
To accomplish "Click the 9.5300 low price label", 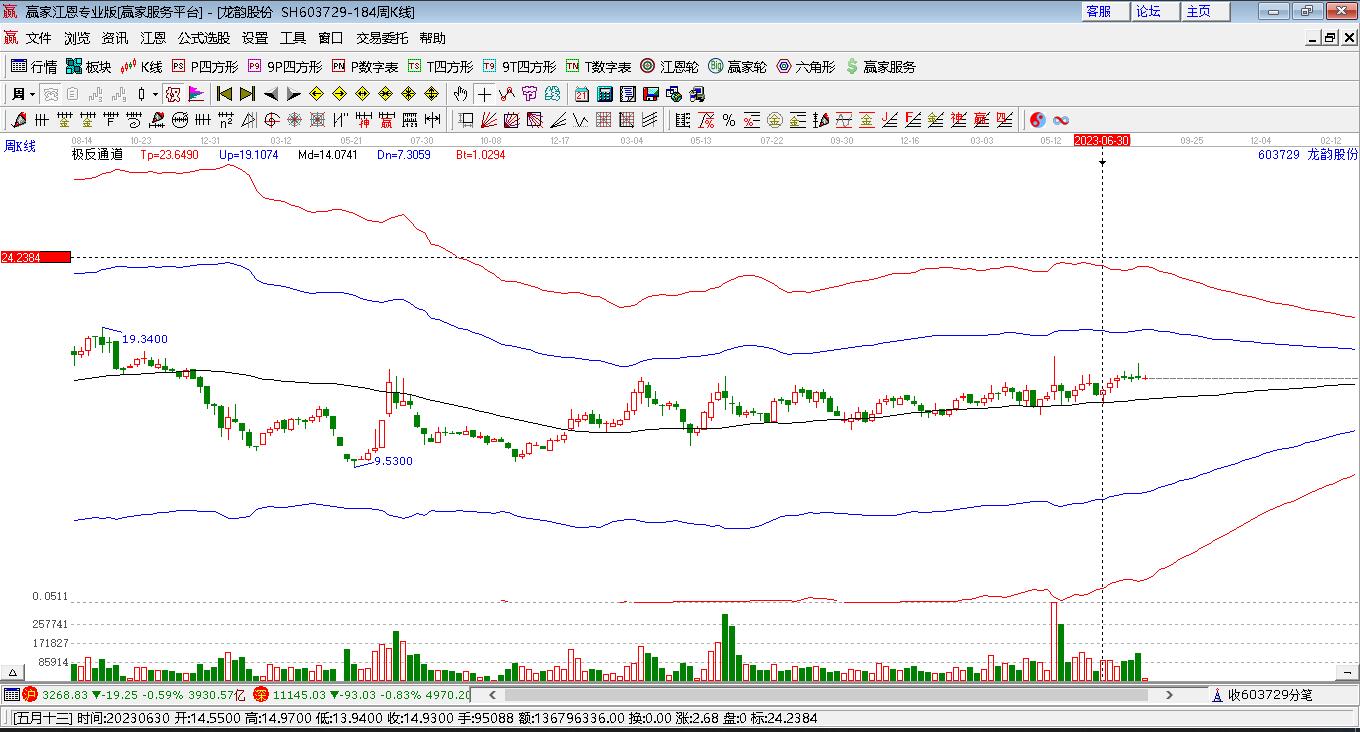I will [x=392, y=461].
